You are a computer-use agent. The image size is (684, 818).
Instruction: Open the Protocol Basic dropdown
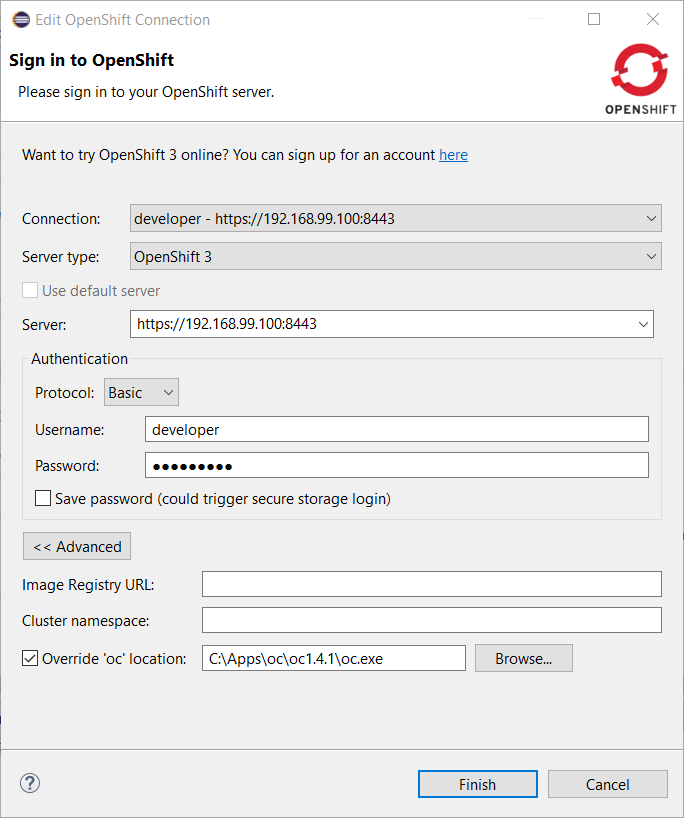point(141,393)
